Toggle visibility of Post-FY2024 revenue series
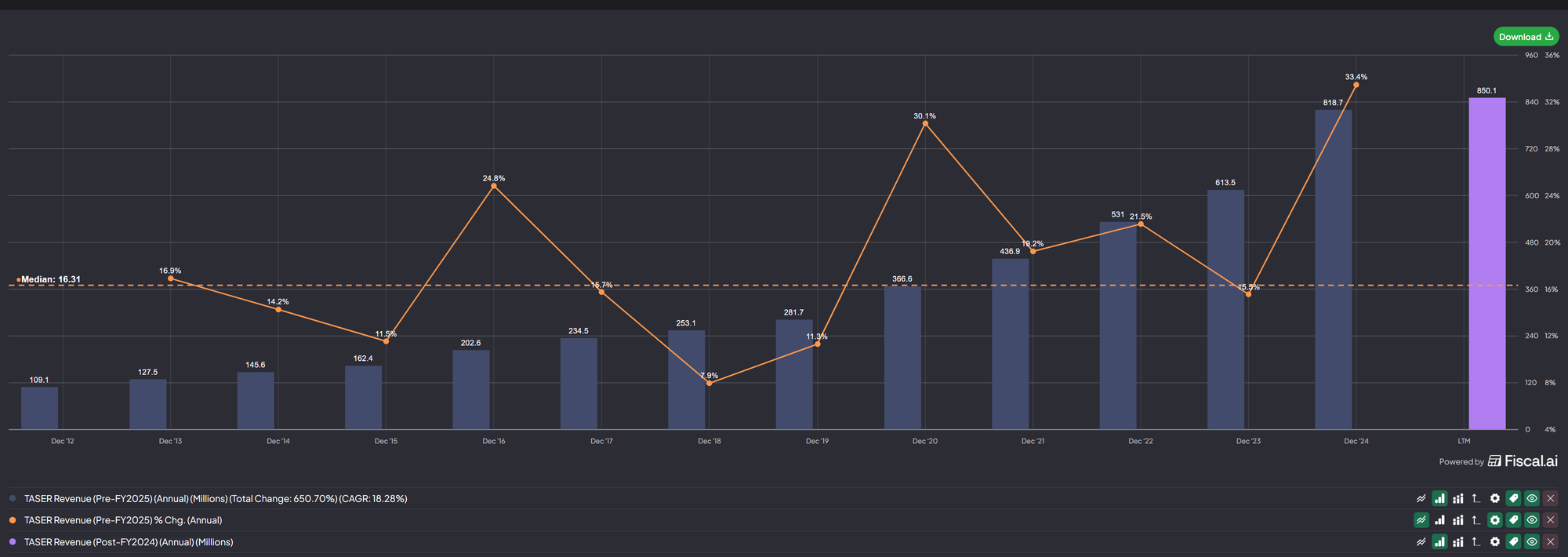The width and height of the screenshot is (1568, 557). (1532, 542)
